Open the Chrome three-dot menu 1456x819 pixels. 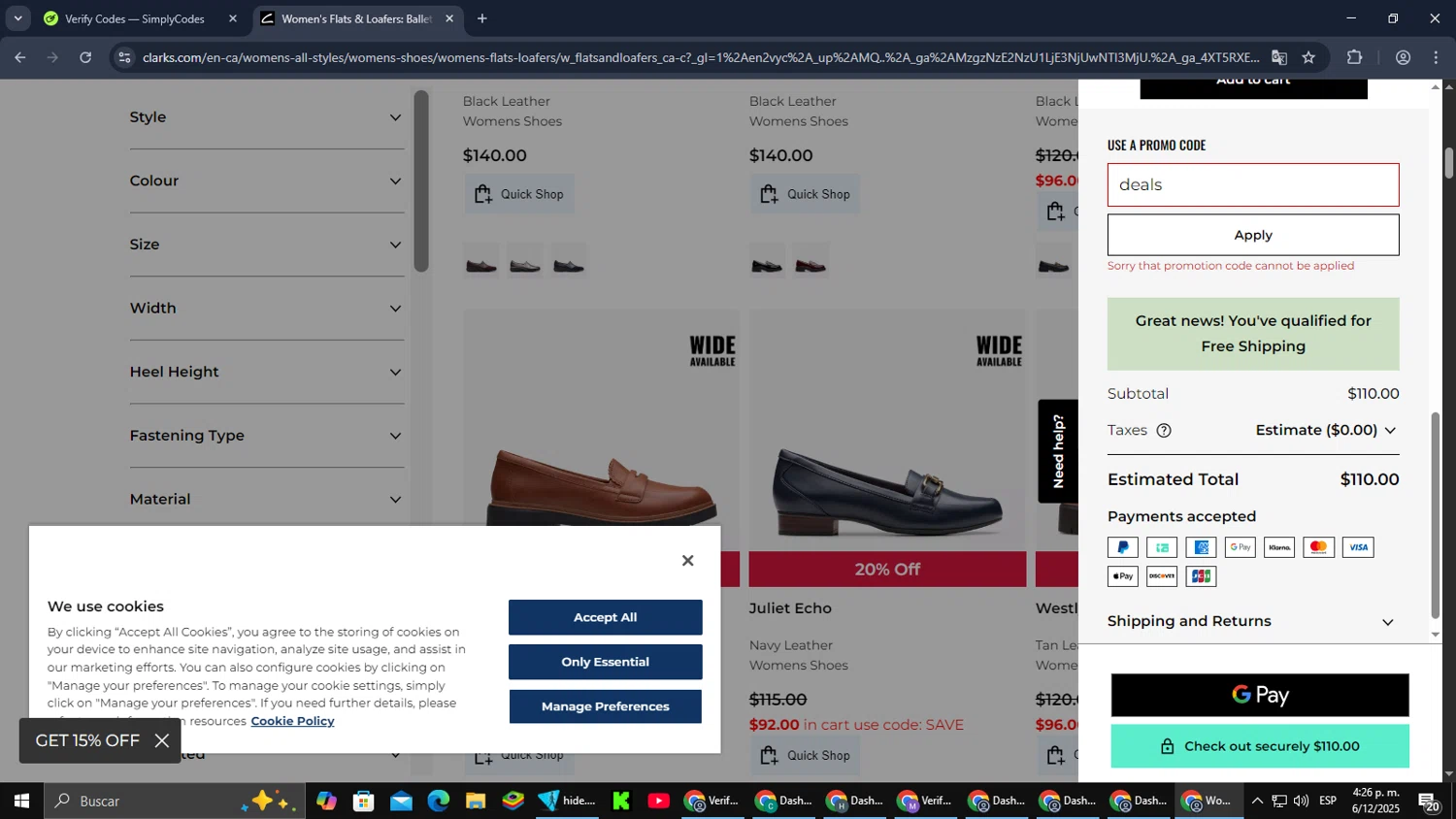tap(1437, 57)
